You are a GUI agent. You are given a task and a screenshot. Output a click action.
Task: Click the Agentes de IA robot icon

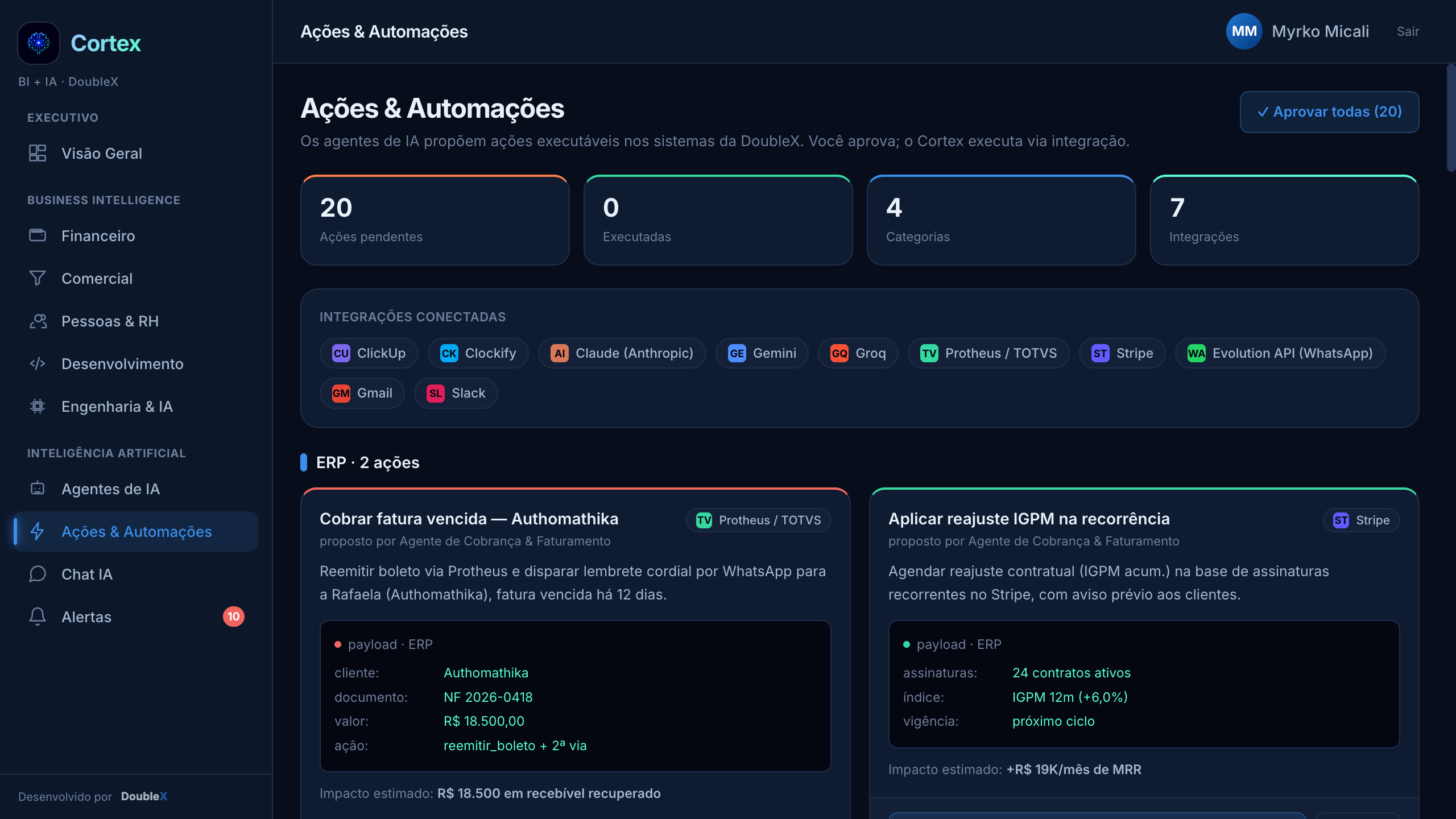38,489
